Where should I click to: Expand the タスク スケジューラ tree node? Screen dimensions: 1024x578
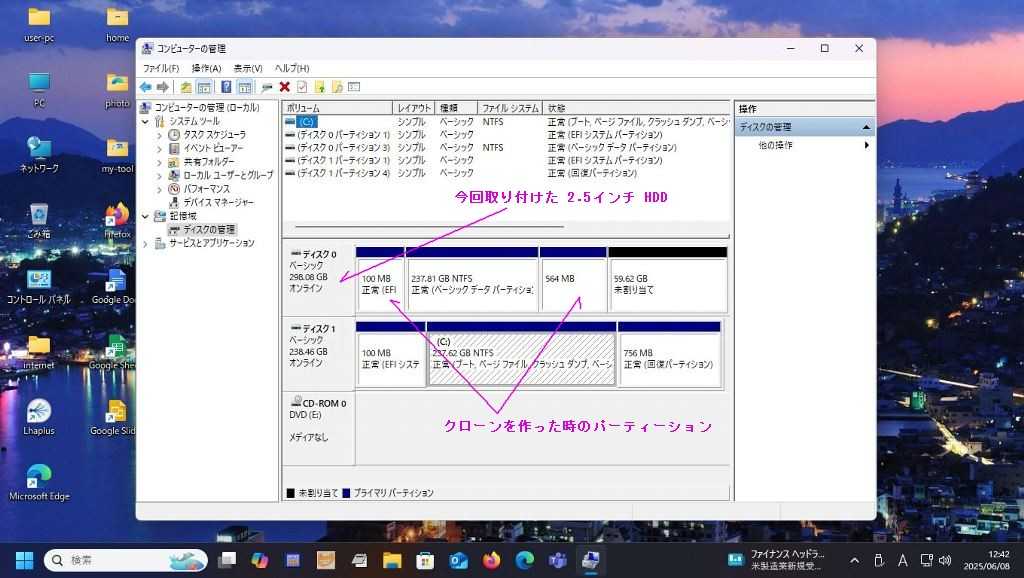pyautogui.click(x=159, y=135)
